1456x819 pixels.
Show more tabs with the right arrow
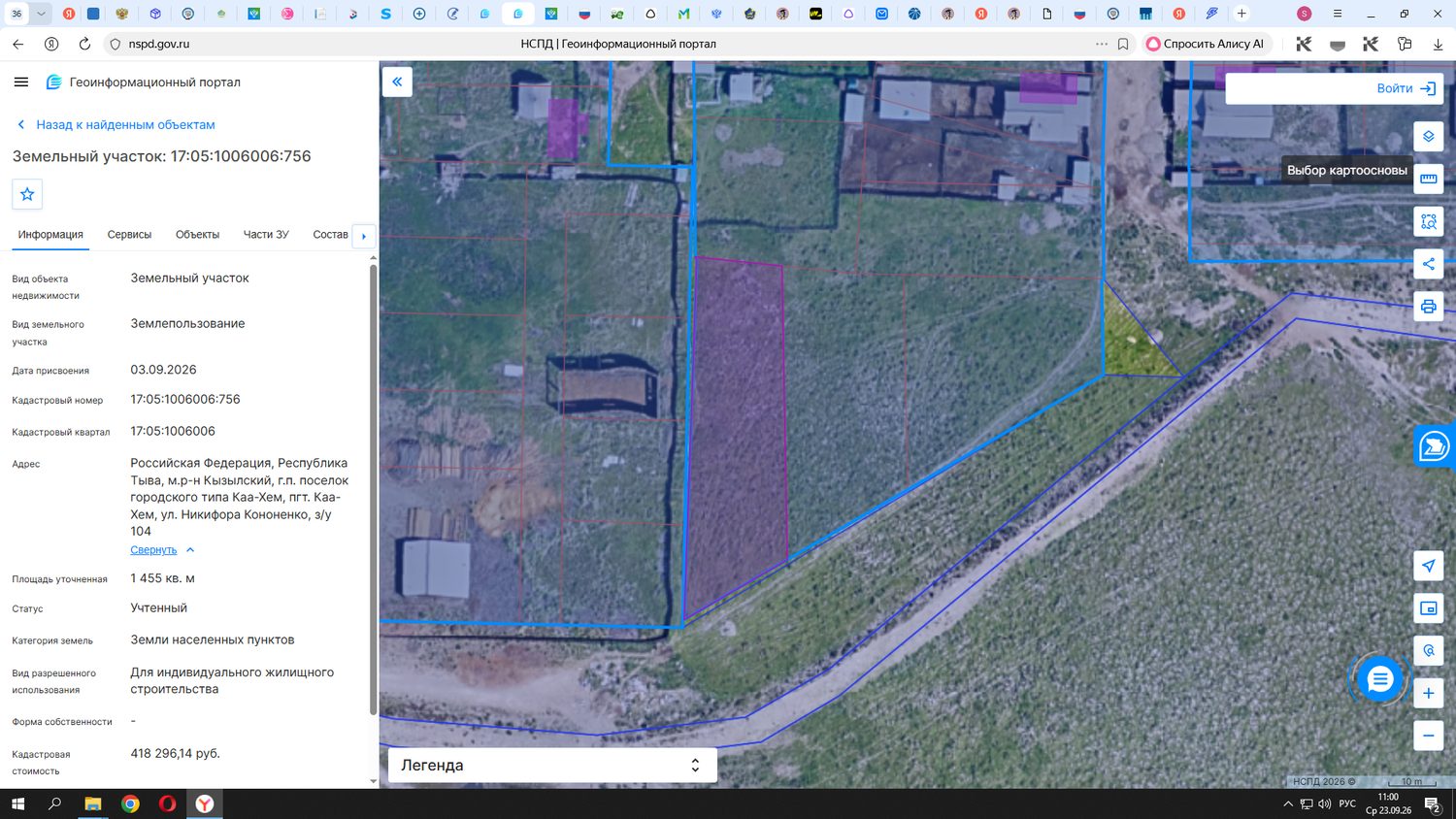point(364,236)
